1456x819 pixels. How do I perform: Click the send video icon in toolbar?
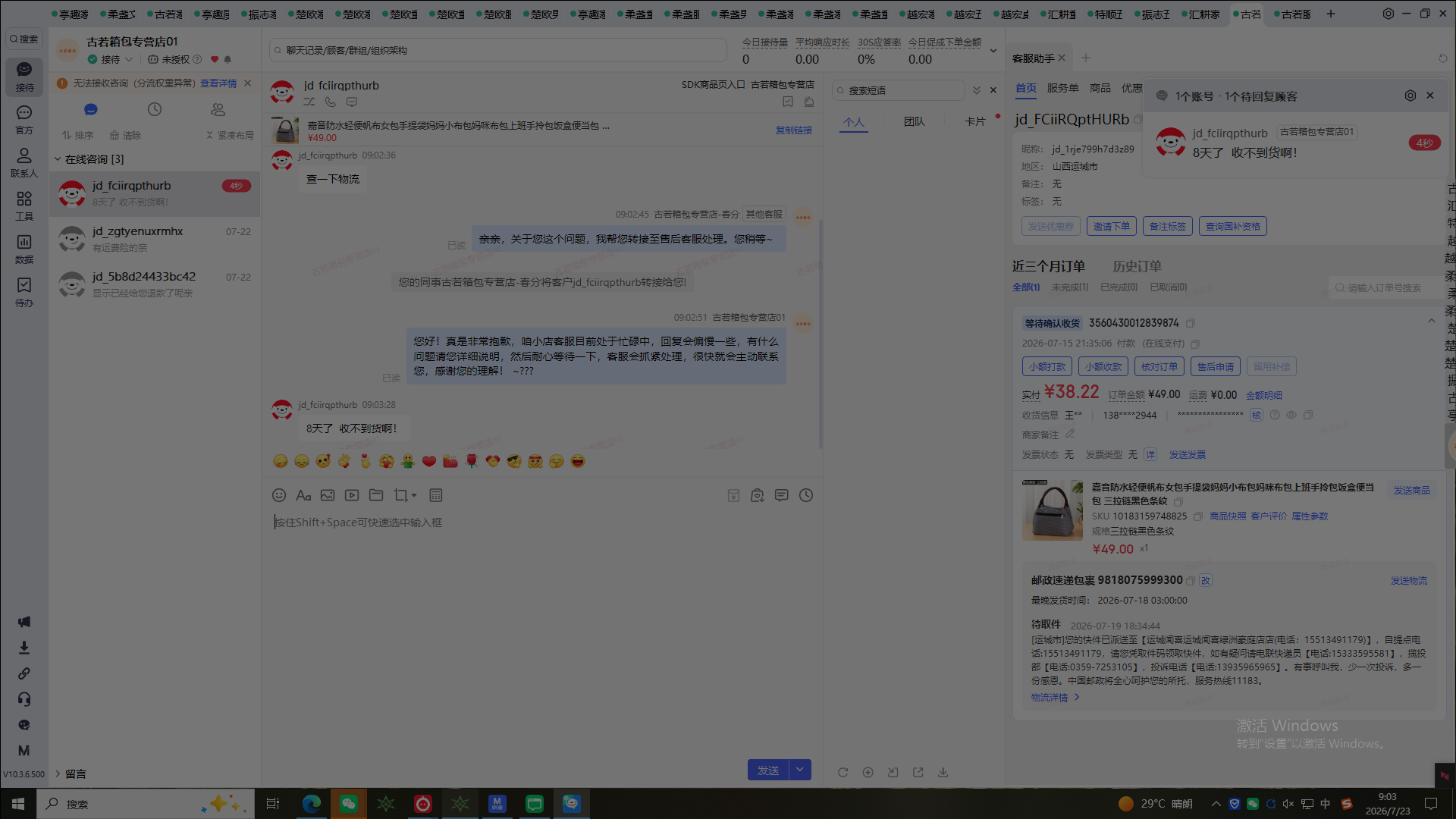(x=352, y=495)
